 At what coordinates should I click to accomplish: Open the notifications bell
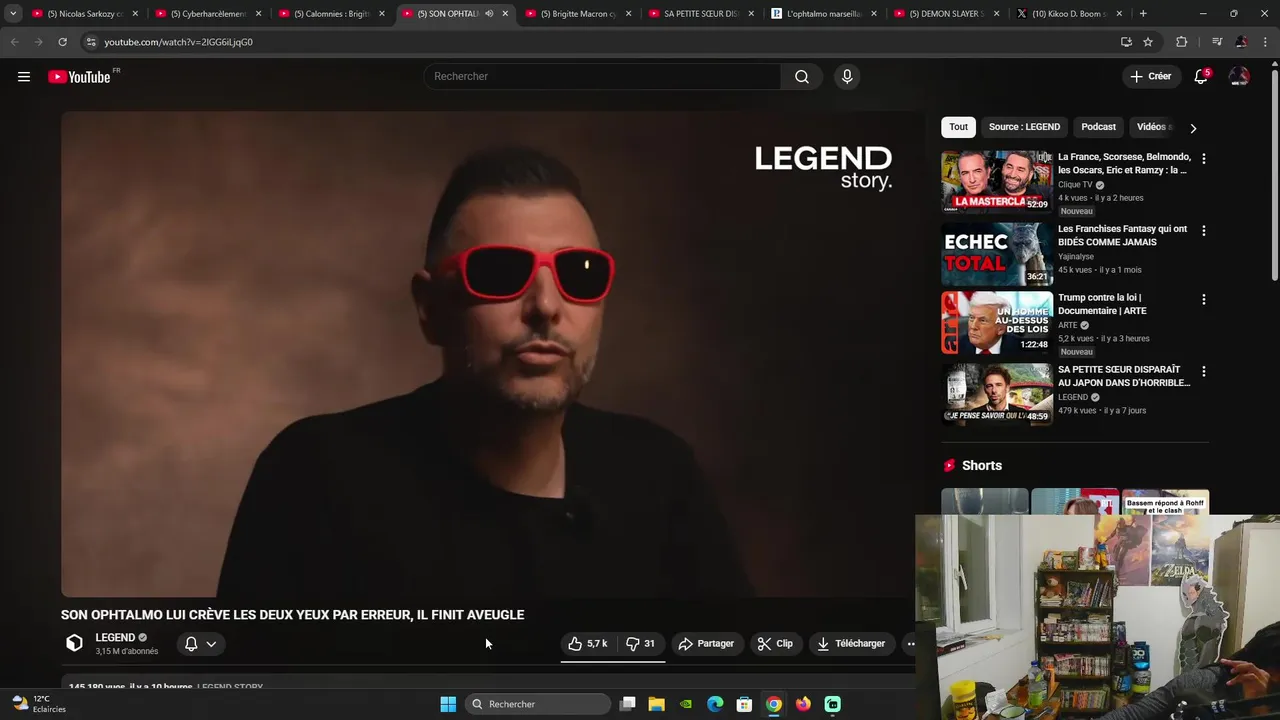[x=1201, y=77]
